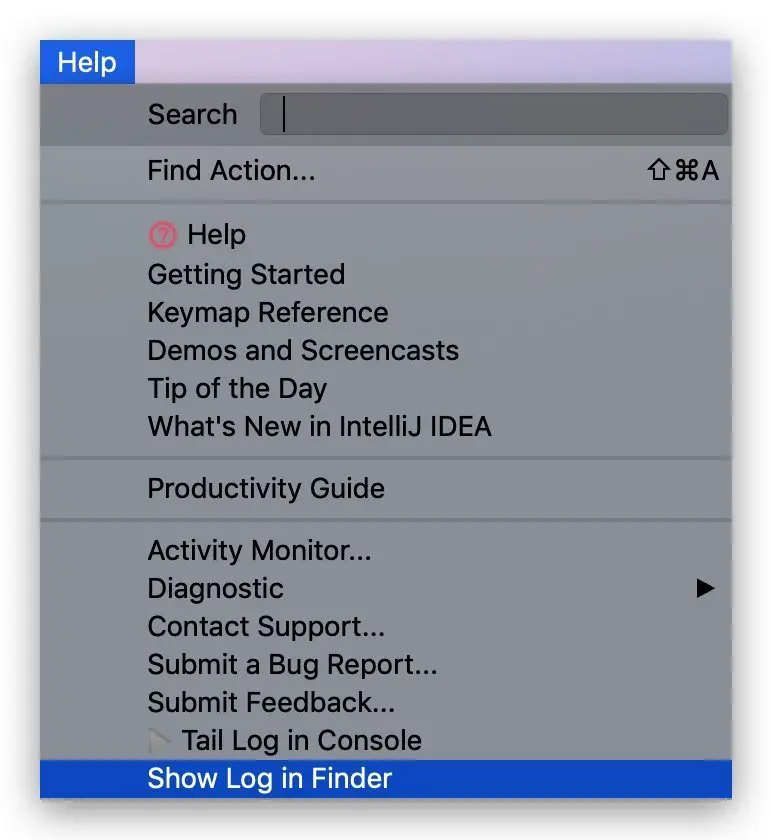Choose Demos and Screencasts
772x840 pixels.
click(x=303, y=351)
